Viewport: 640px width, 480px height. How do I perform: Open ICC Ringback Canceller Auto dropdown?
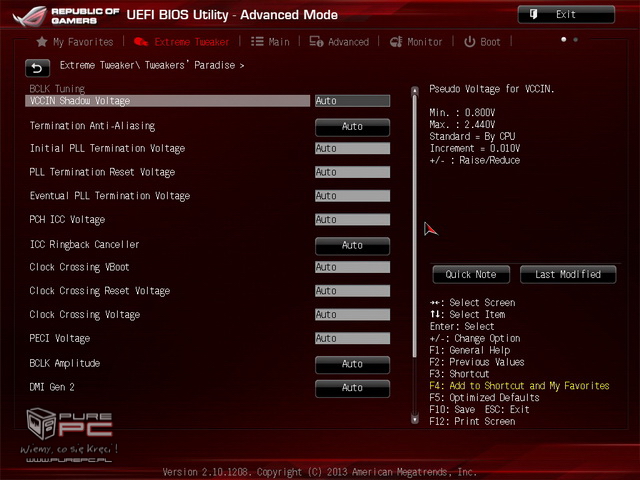pos(352,246)
